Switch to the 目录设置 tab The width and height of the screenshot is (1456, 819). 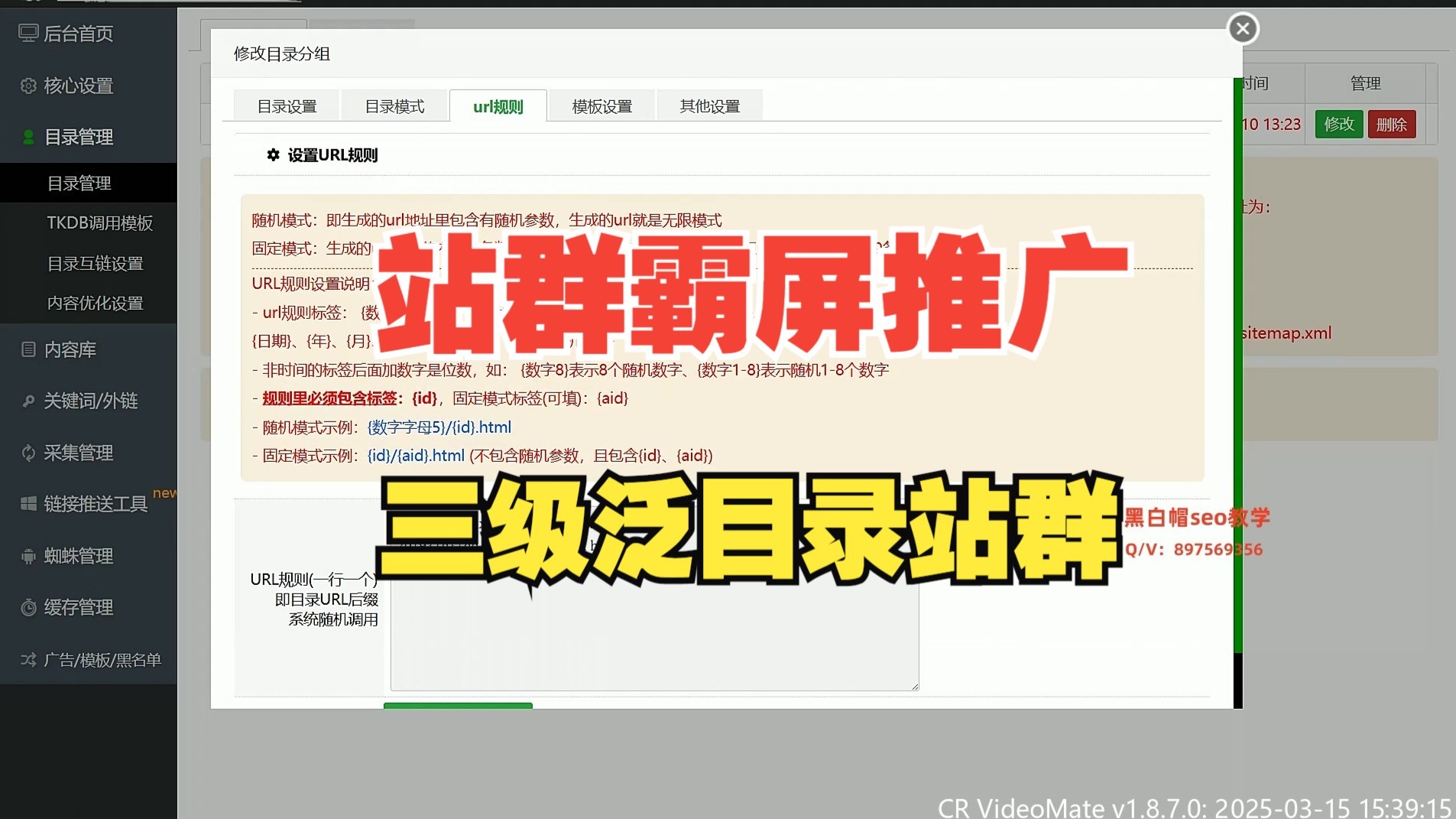pos(287,106)
